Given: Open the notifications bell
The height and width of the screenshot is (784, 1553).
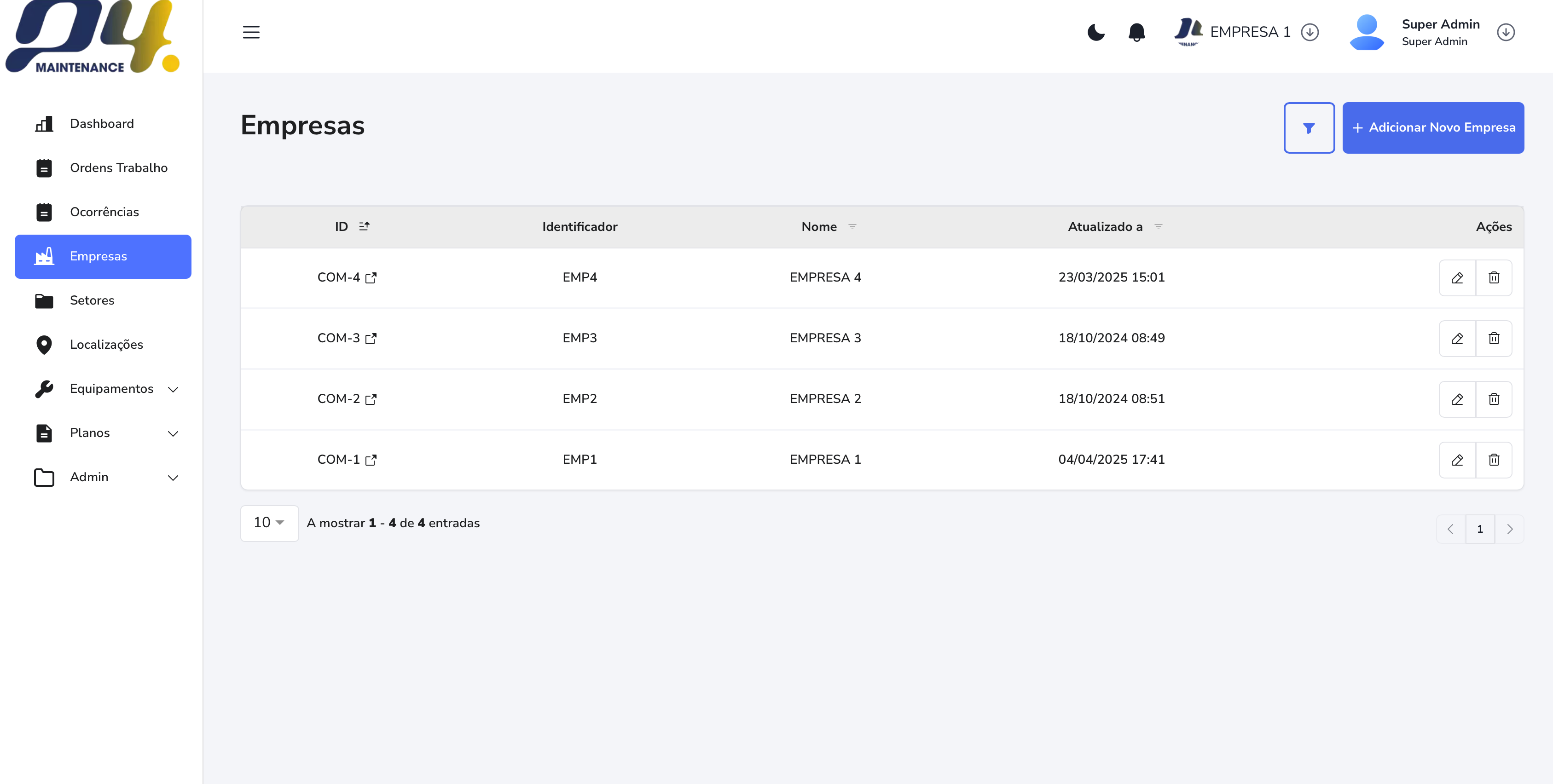Looking at the screenshot, I should point(1136,32).
